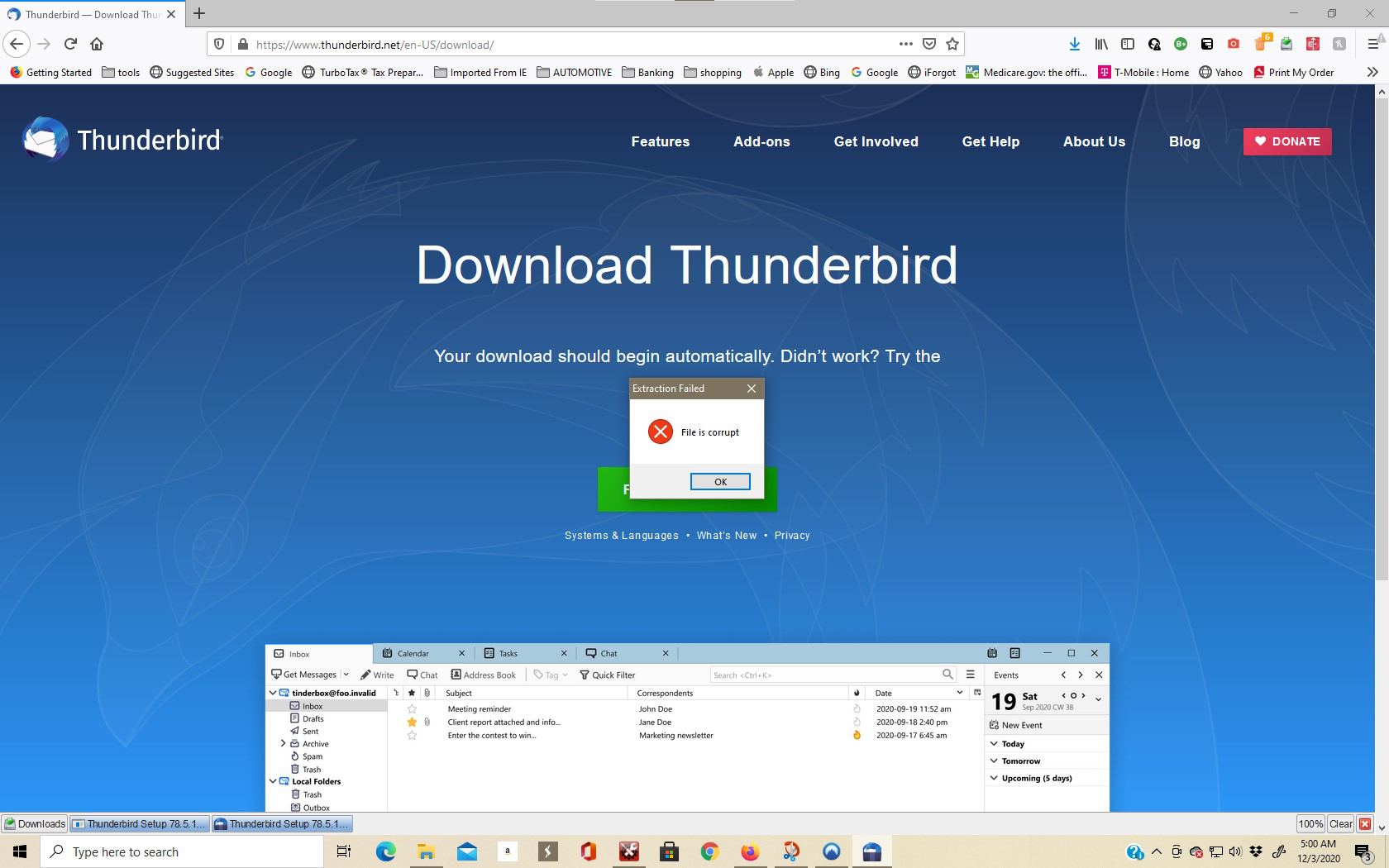Show more bookmarks overflow chevron

pos(1372,72)
